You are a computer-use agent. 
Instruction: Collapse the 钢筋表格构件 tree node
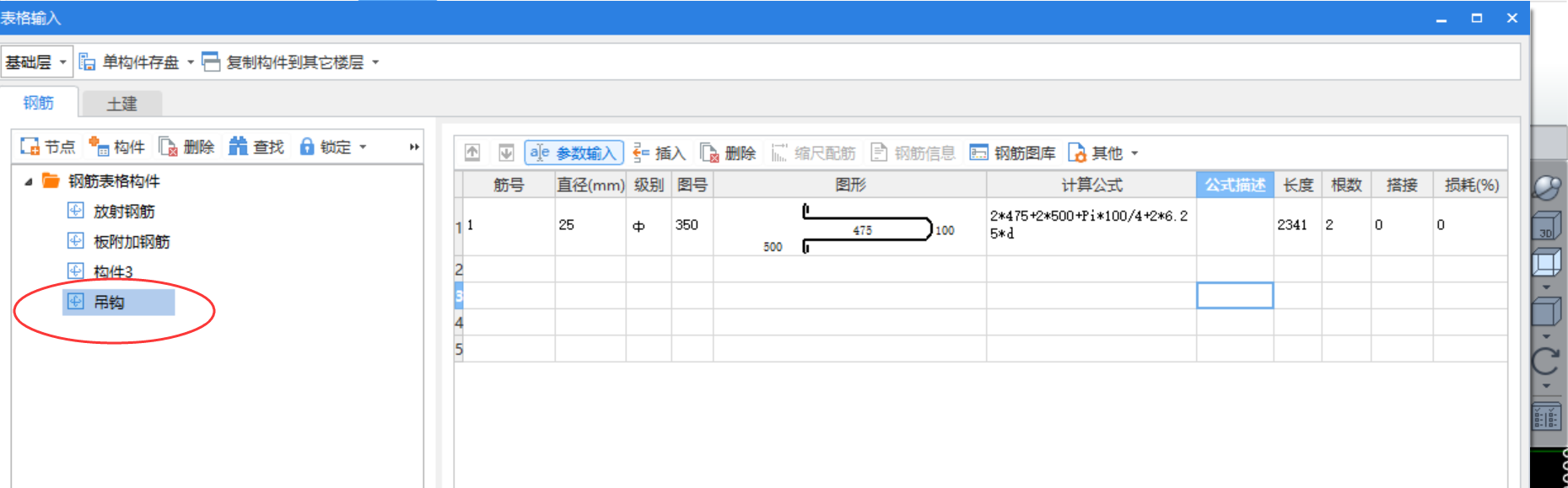click(29, 181)
